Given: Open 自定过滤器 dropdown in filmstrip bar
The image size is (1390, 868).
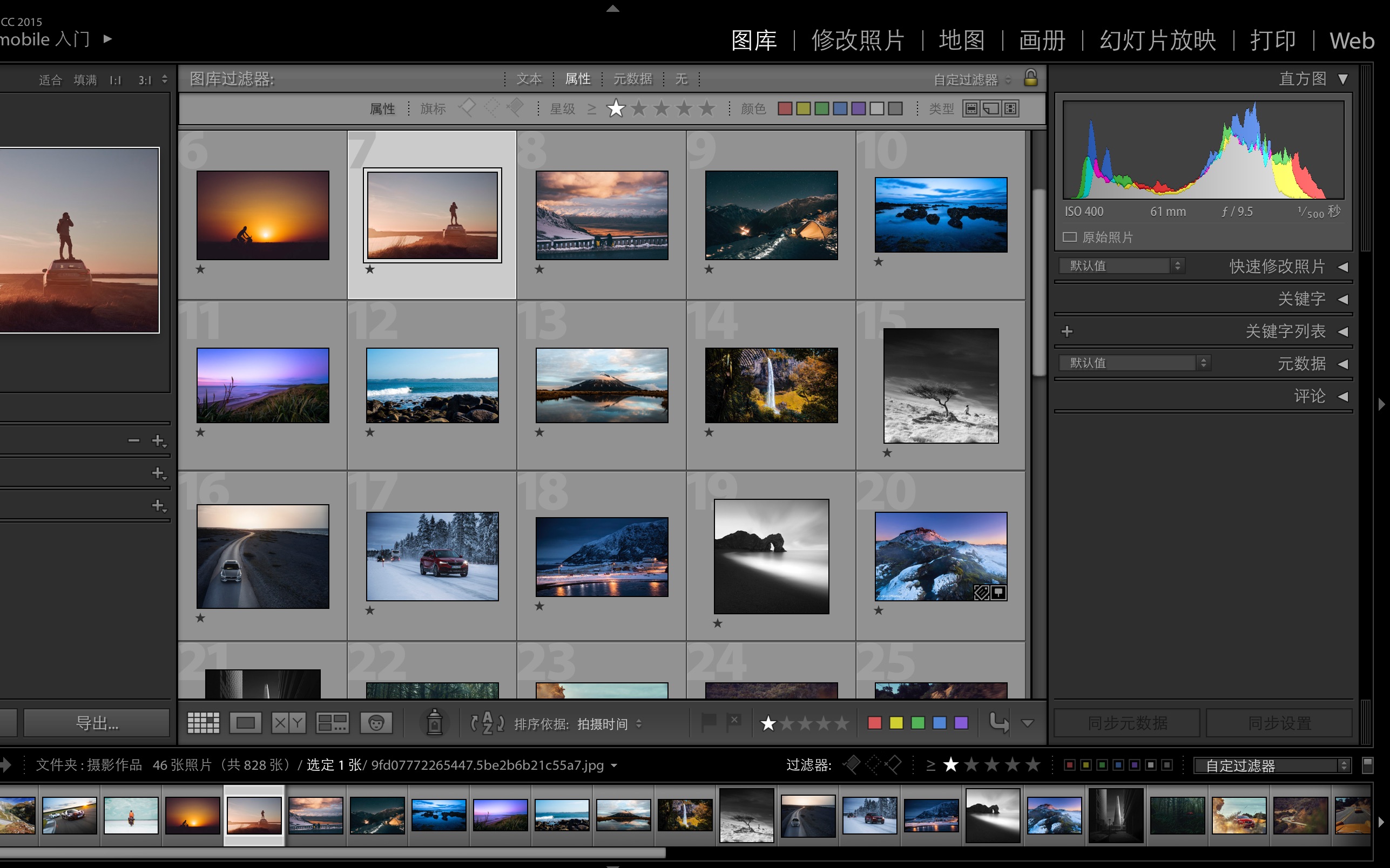Looking at the screenshot, I should click(x=1271, y=765).
